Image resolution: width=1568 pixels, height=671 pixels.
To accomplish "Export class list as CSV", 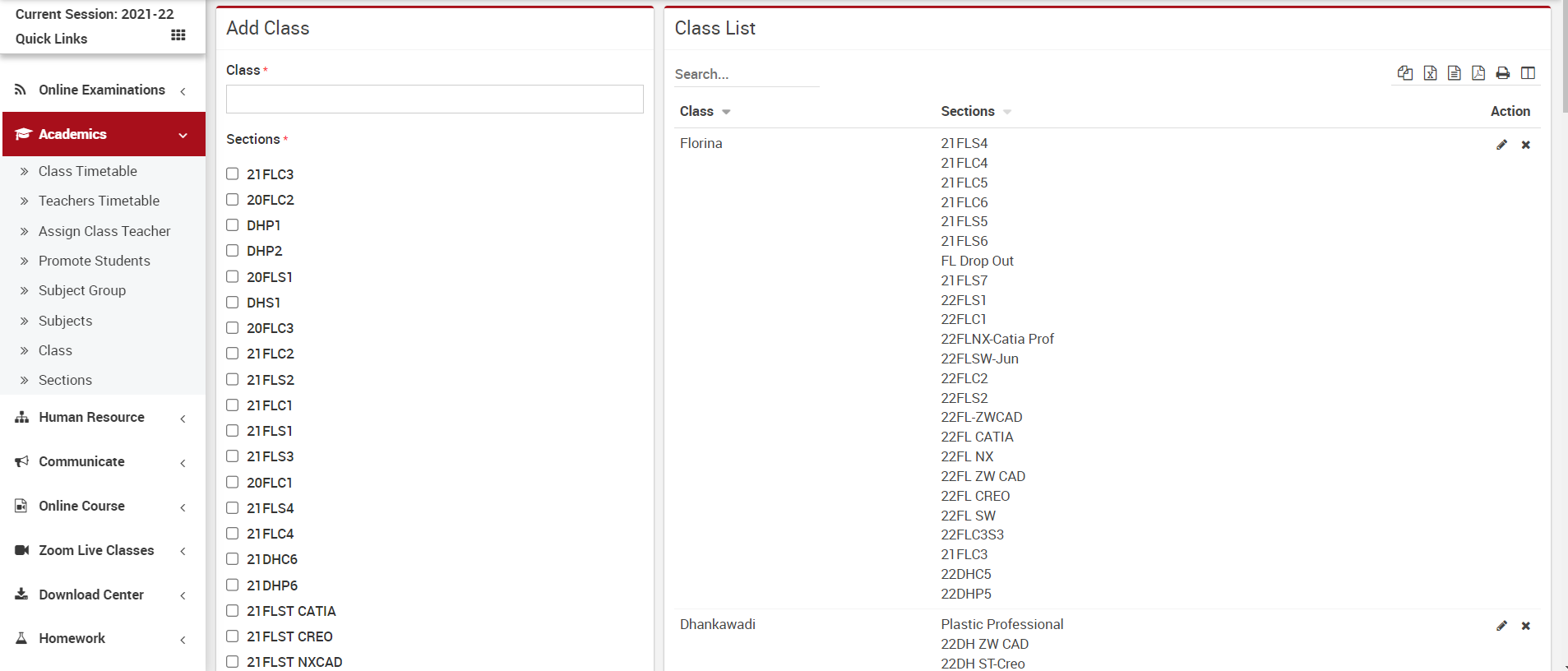I will pyautogui.click(x=1455, y=73).
